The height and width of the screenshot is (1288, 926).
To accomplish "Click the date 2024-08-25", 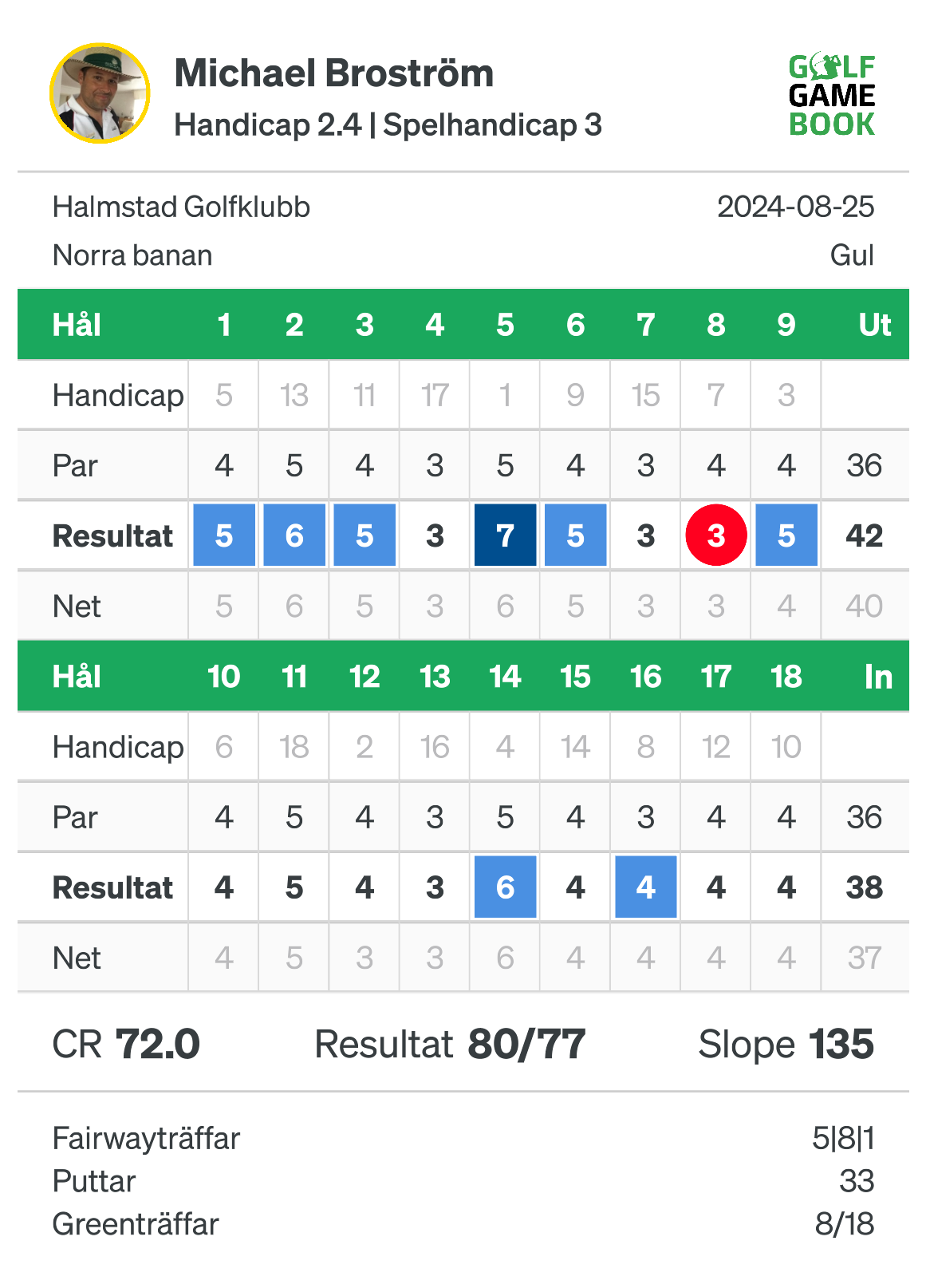I will click(x=795, y=207).
